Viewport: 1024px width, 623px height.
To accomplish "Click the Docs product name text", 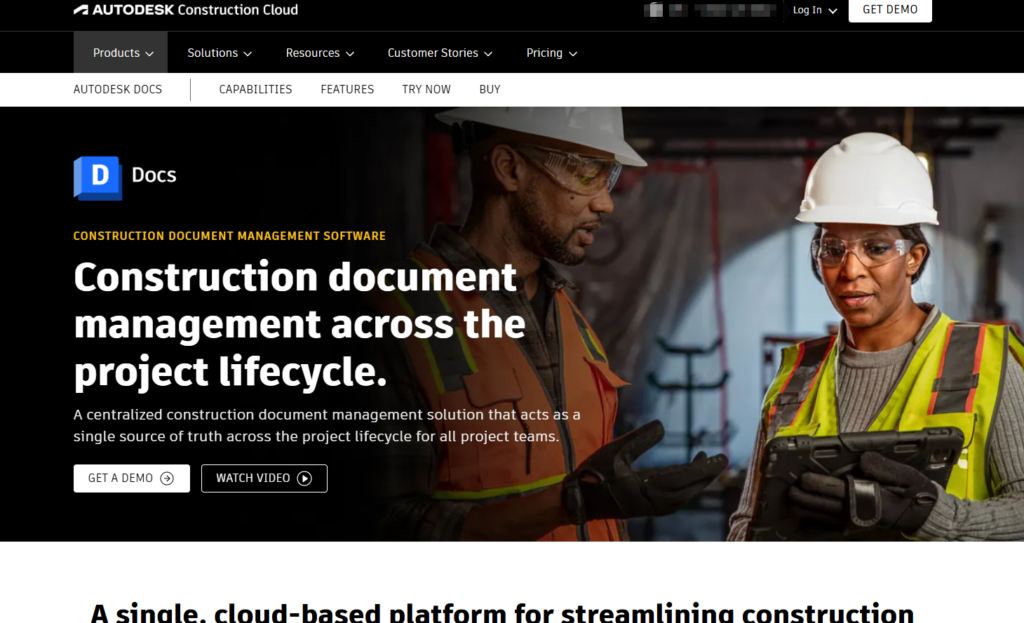I will 154,175.
